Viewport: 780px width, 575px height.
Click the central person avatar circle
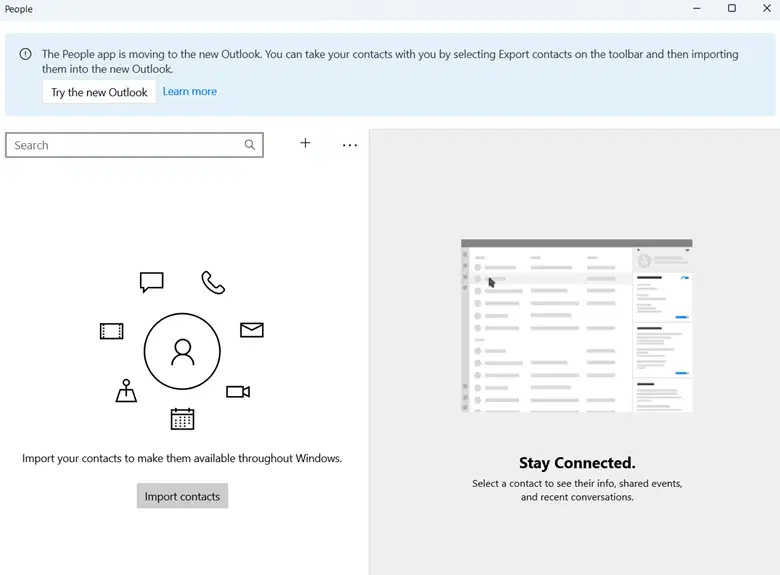[182, 351]
